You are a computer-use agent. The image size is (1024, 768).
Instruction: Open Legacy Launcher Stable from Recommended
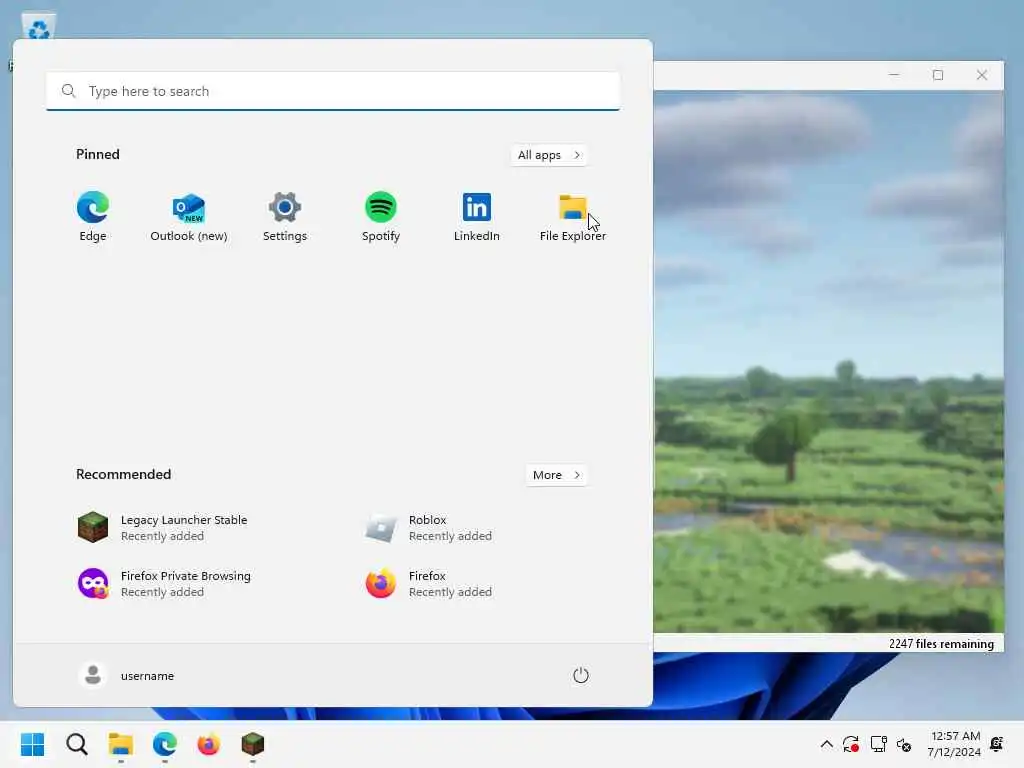(163, 528)
